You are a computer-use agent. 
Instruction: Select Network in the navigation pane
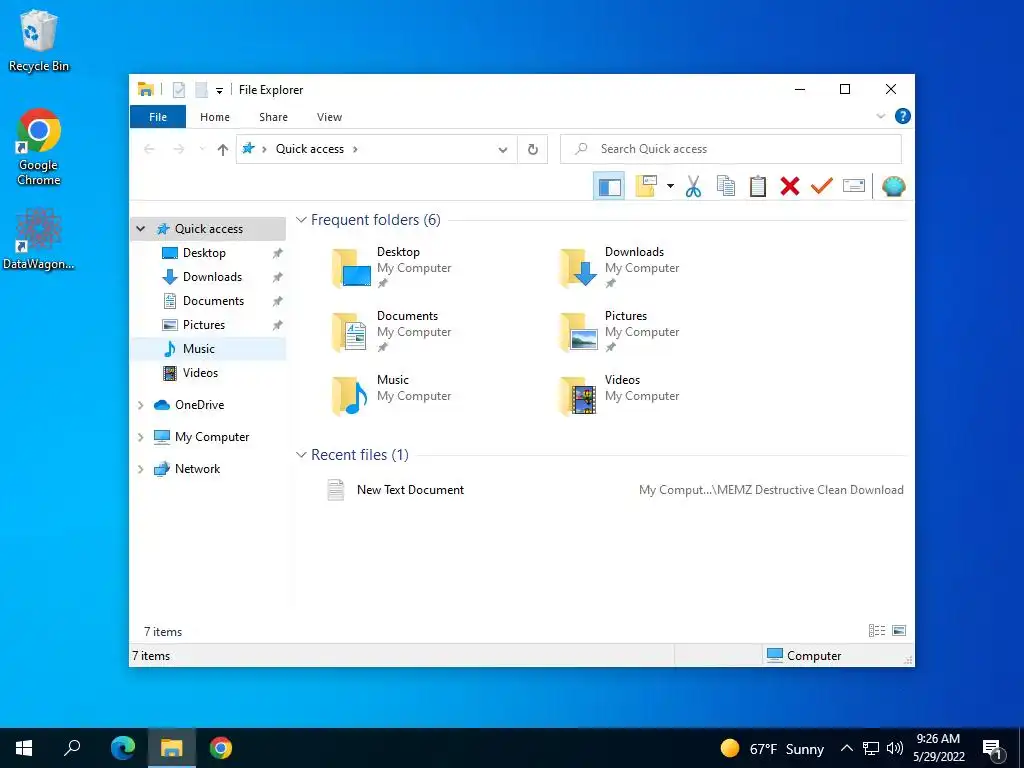click(197, 469)
